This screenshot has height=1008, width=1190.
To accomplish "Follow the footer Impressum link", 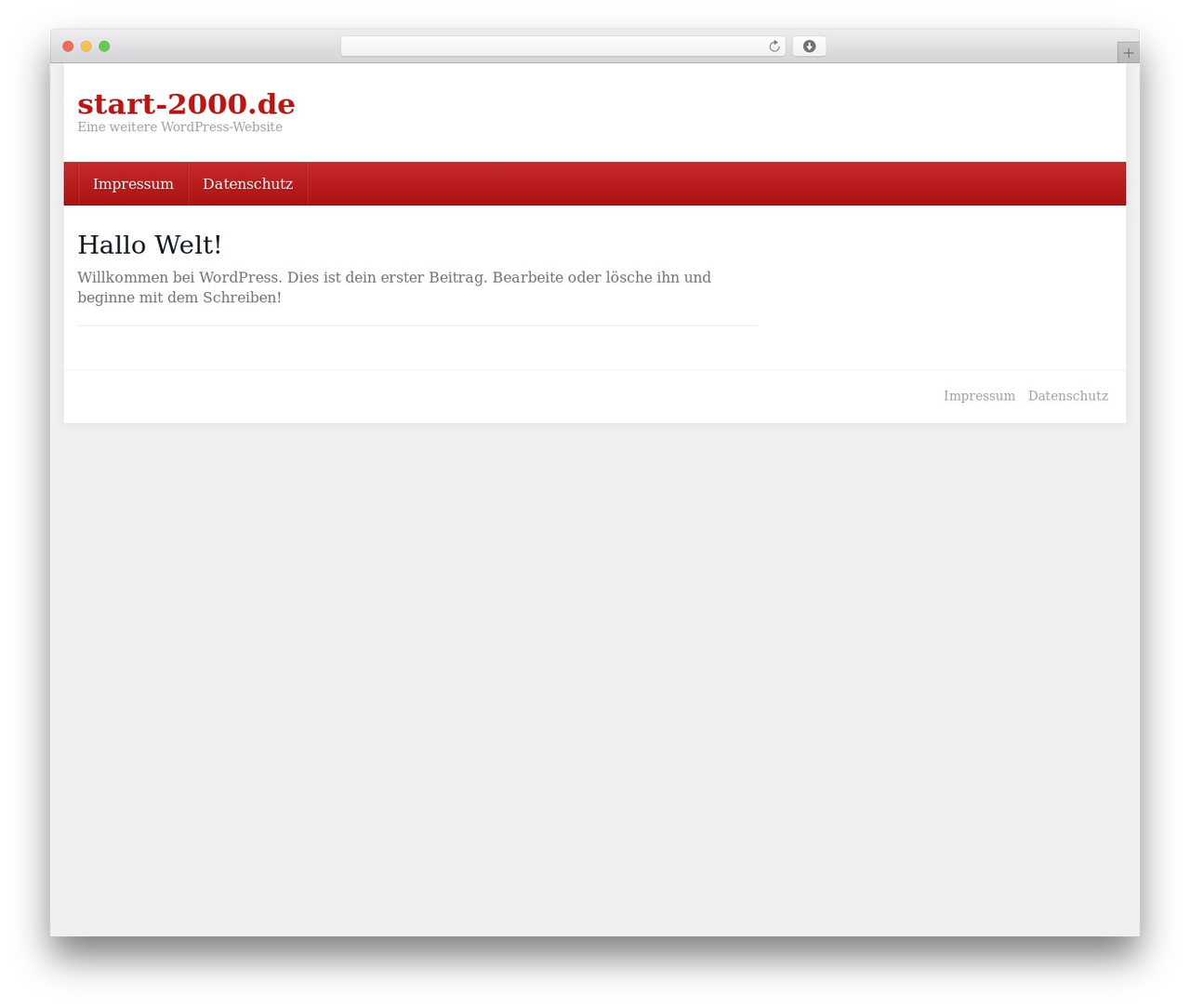I will [979, 396].
